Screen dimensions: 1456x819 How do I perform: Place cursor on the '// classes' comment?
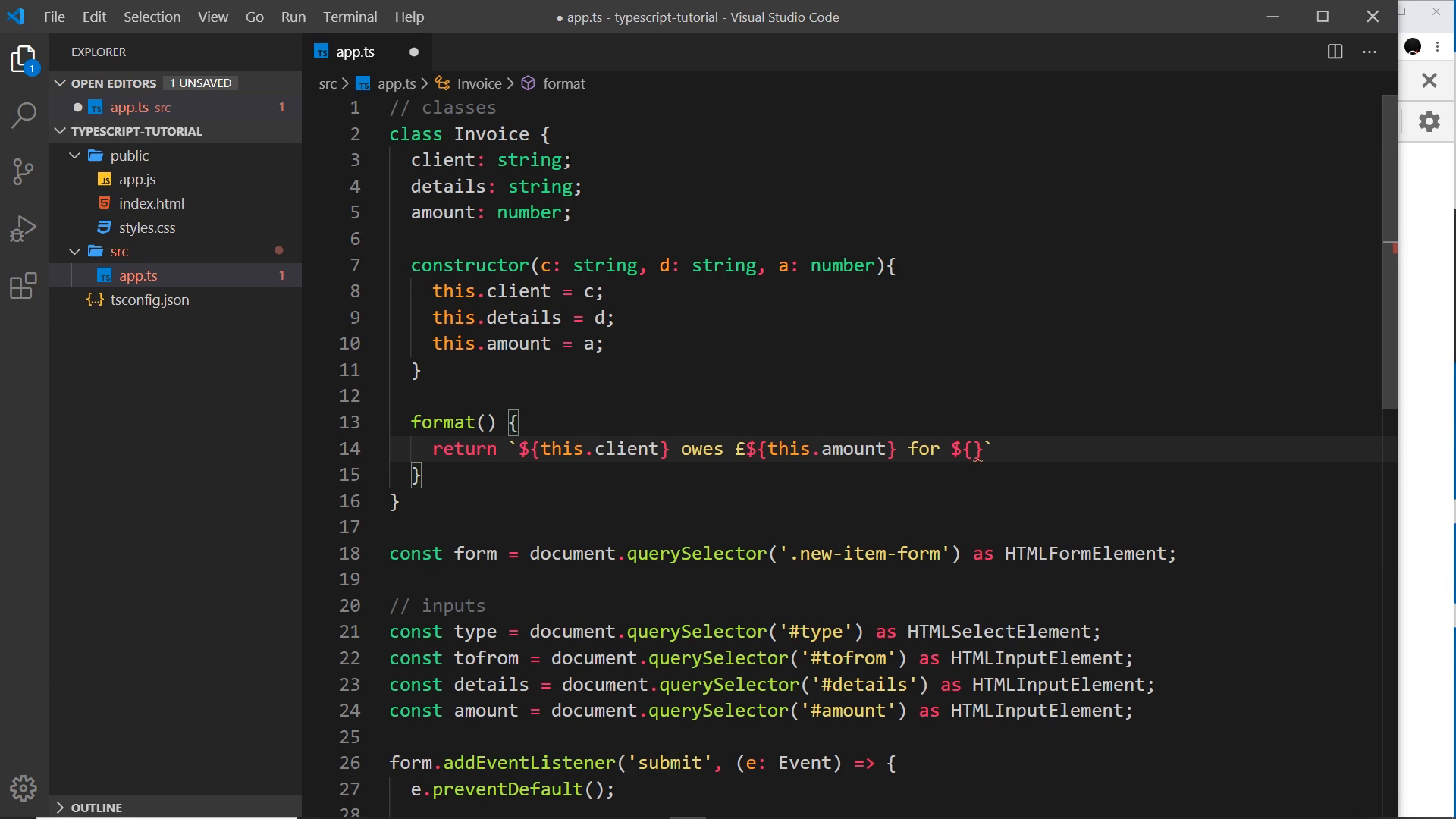coord(443,108)
